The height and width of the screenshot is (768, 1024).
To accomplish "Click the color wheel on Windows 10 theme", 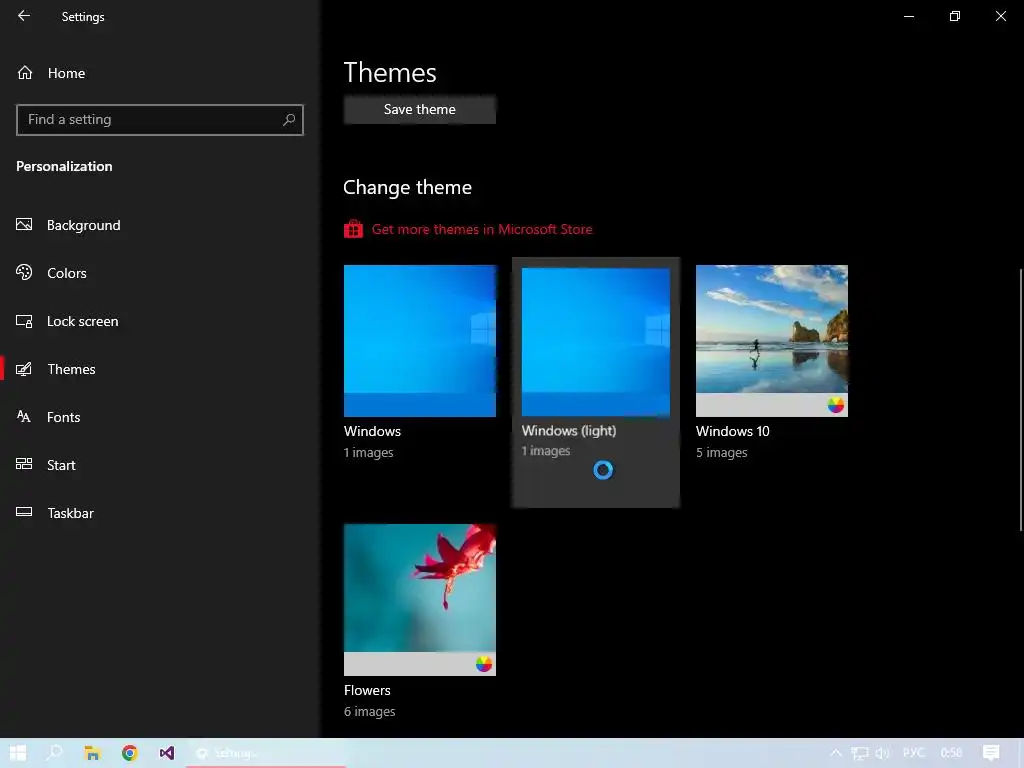I will click(836, 405).
